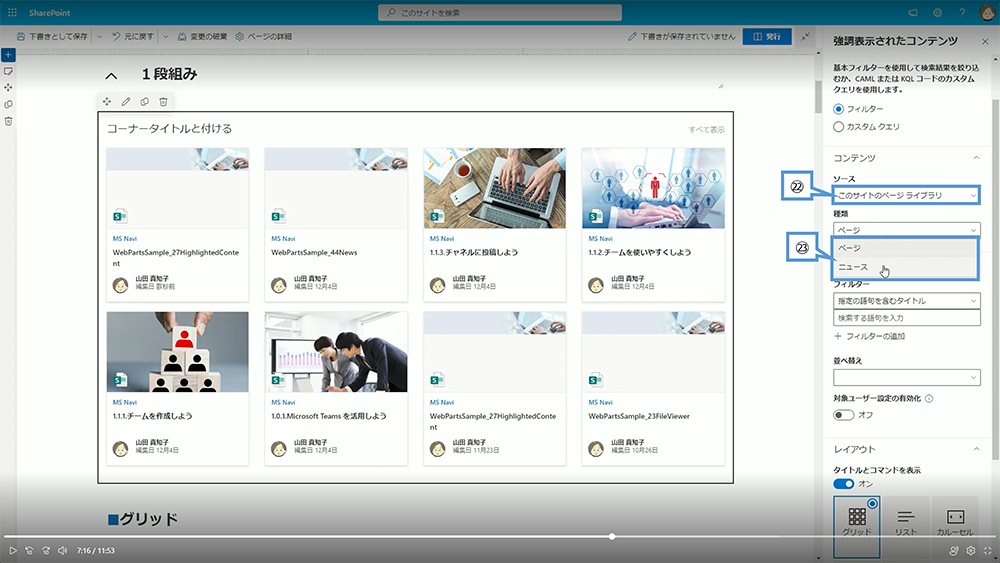1000x563 pixels.
Task: Click the WebPartsSample_44News card title
Action: coord(314,252)
